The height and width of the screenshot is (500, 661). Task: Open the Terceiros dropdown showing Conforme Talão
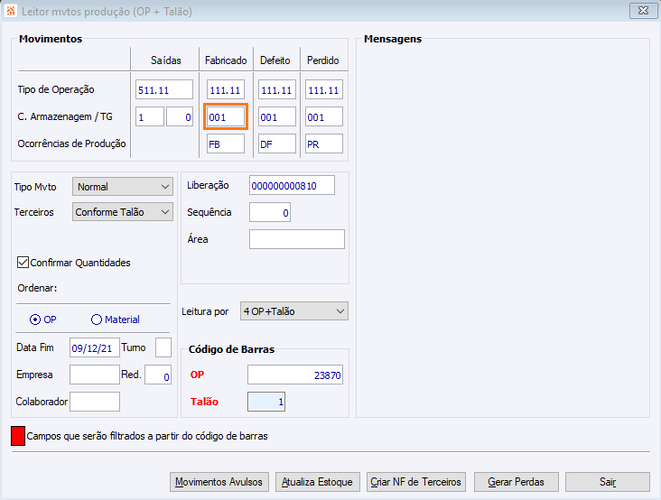click(x=122, y=212)
